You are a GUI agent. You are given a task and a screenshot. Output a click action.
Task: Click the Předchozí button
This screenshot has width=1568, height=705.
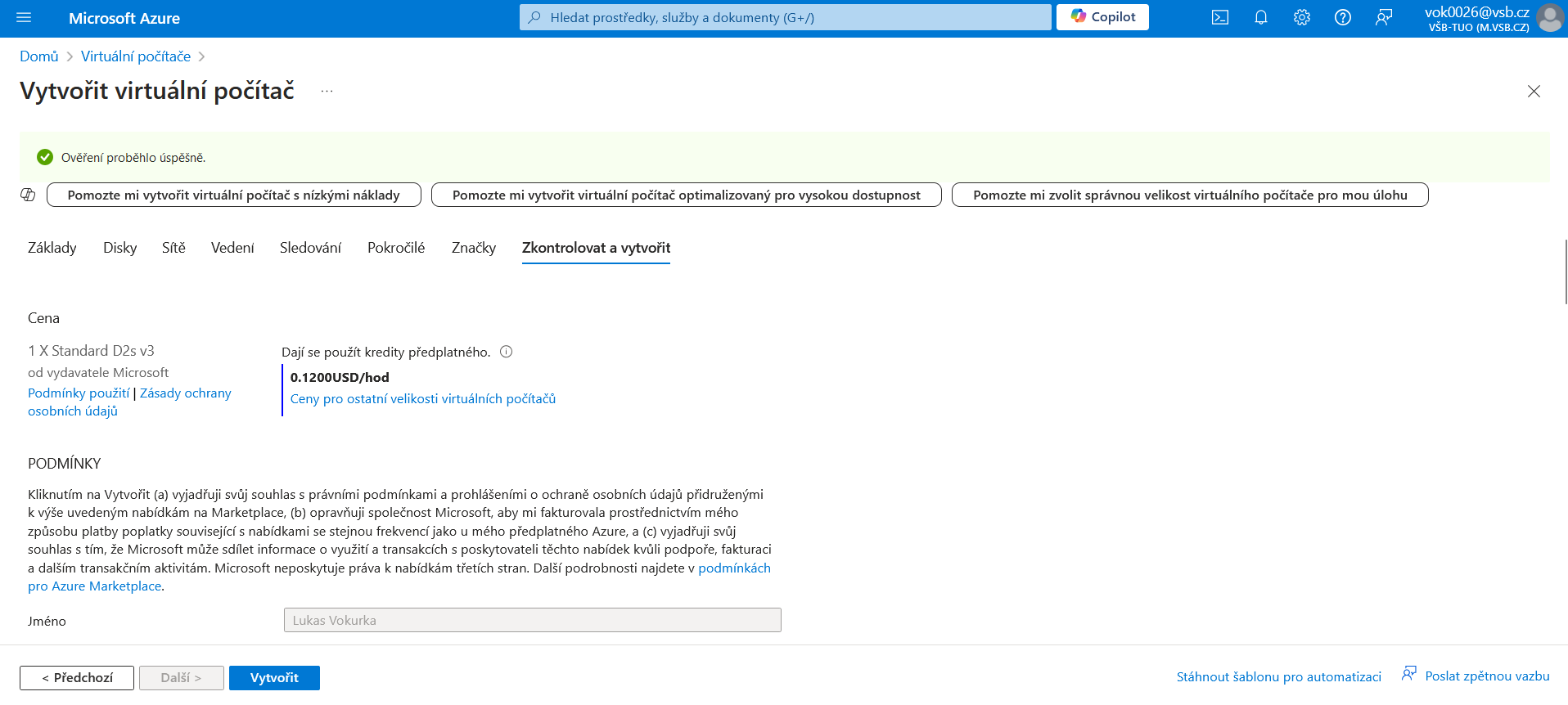(77, 678)
